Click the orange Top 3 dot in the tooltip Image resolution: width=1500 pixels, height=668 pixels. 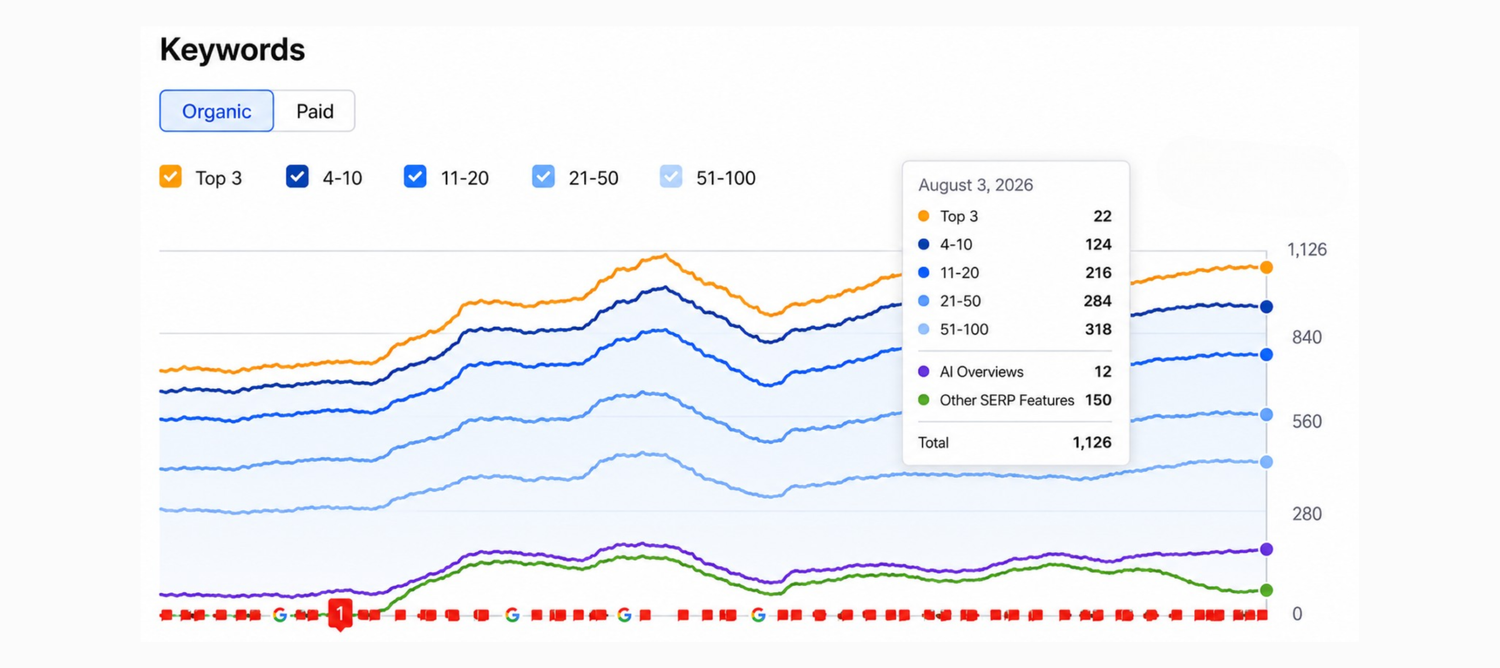(x=923, y=216)
